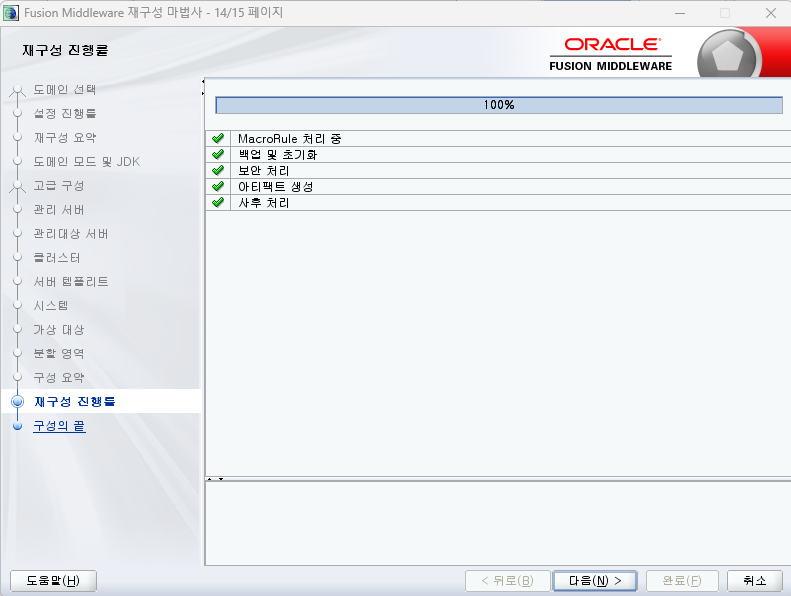This screenshot has width=791, height=596.
Task: Click the MacroRule 처리 중 row text
Action: click(290, 138)
